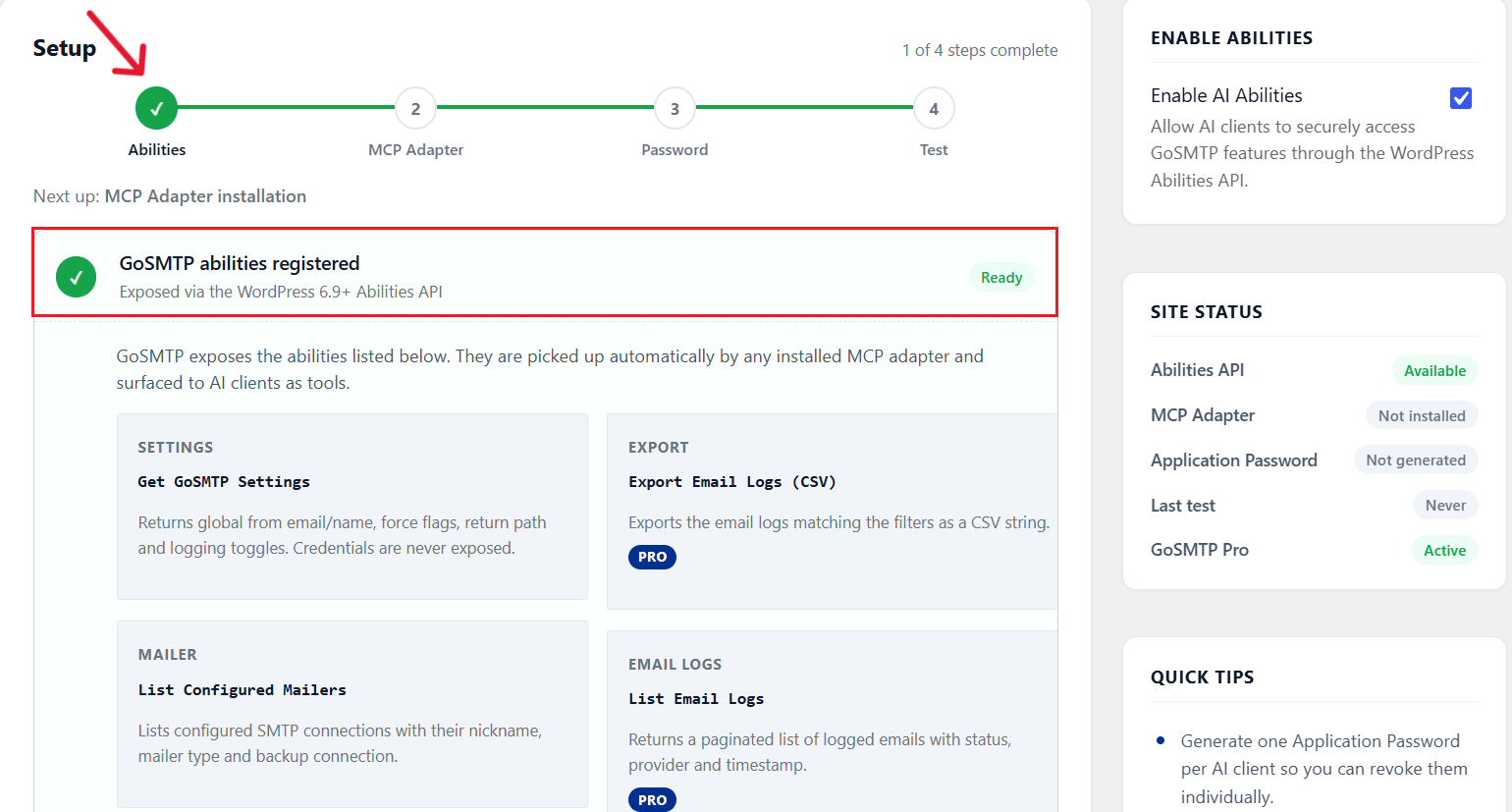Click the Abilities API row label in Site Status
1512x812 pixels.
1197,370
